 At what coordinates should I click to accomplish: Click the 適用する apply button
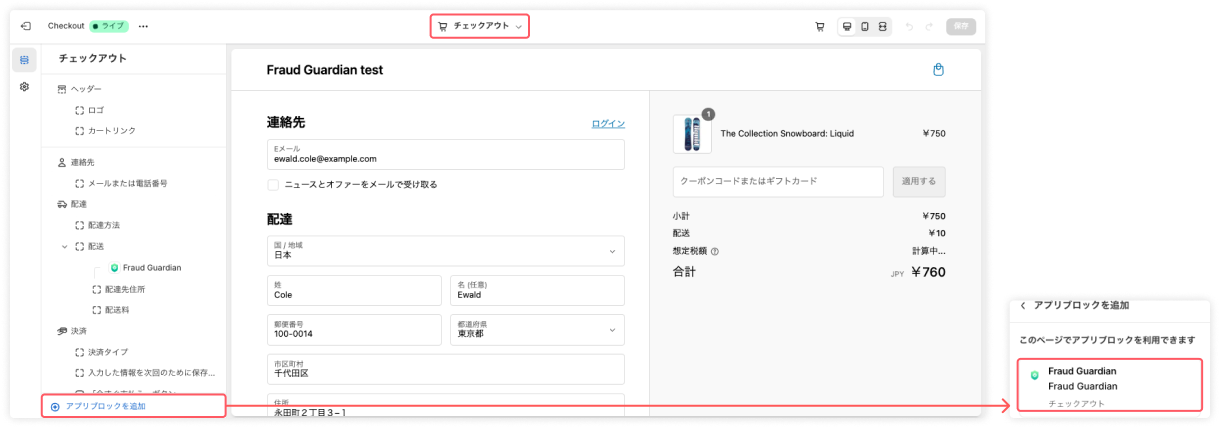pos(919,182)
